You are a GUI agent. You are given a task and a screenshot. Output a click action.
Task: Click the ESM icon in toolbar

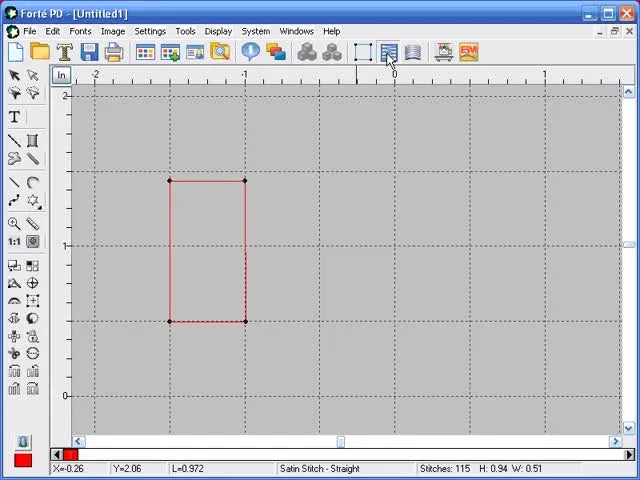(469, 52)
